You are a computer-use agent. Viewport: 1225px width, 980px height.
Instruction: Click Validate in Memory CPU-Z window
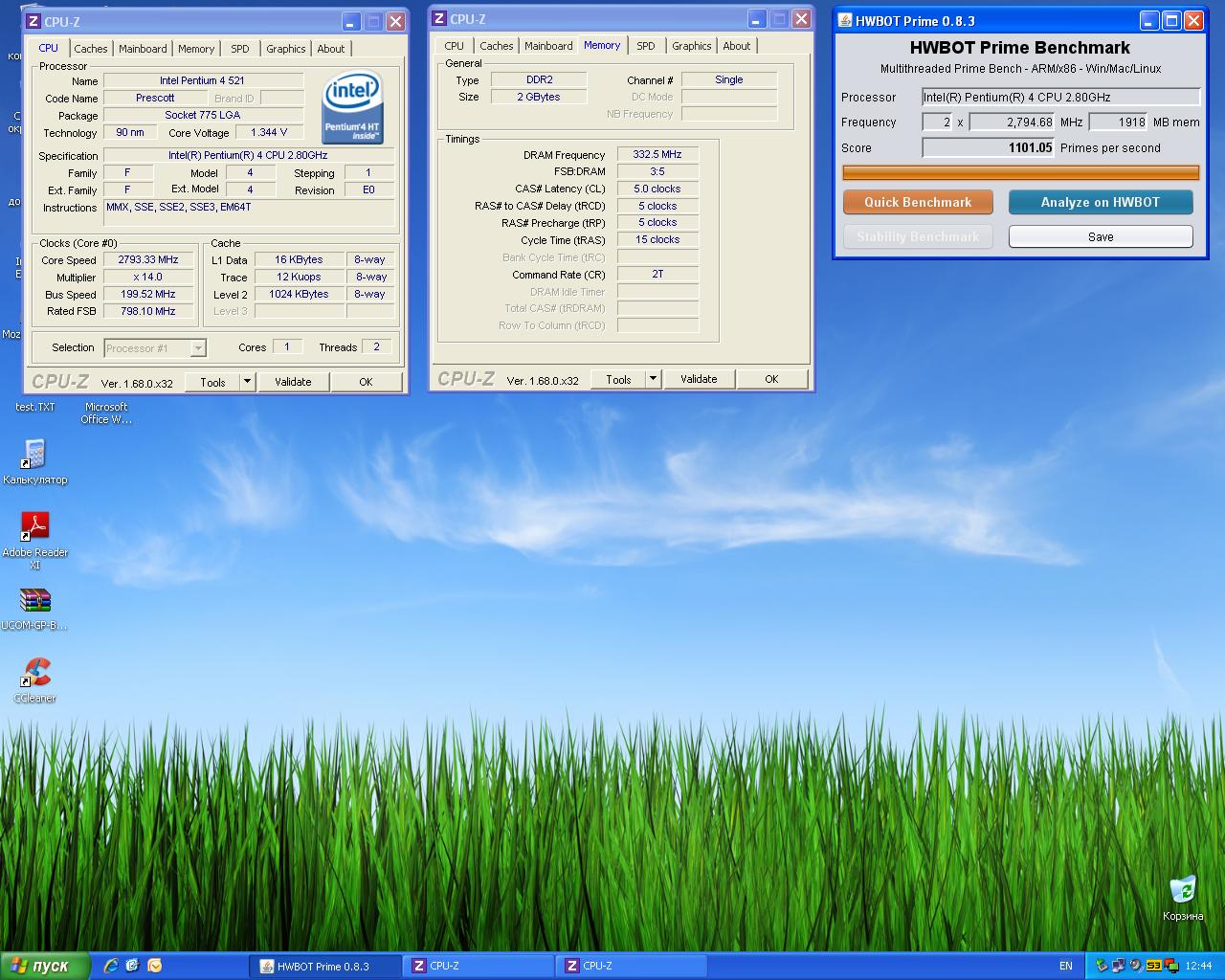pyautogui.click(x=699, y=379)
